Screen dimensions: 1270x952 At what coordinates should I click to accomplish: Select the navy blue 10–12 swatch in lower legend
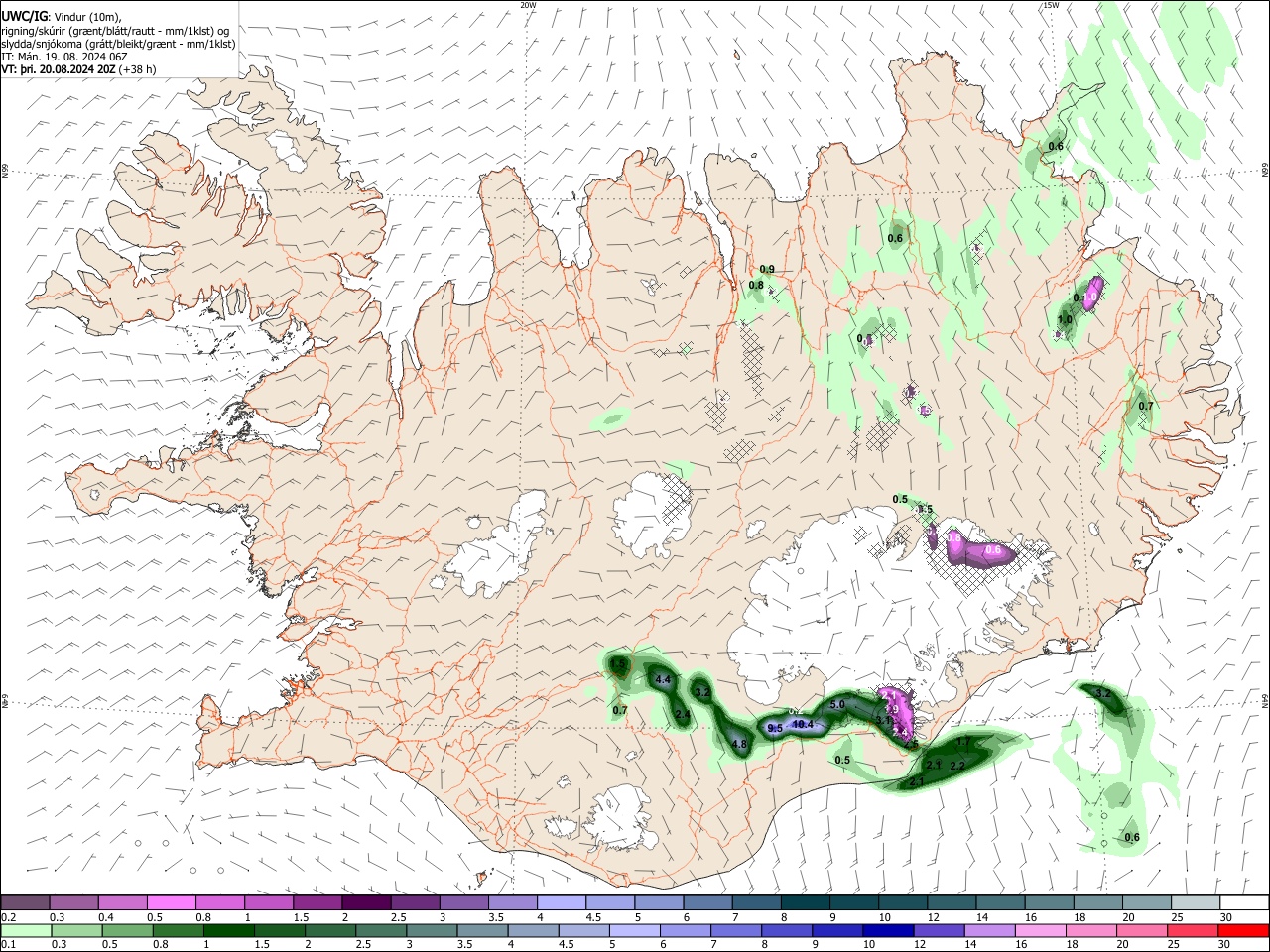click(887, 931)
